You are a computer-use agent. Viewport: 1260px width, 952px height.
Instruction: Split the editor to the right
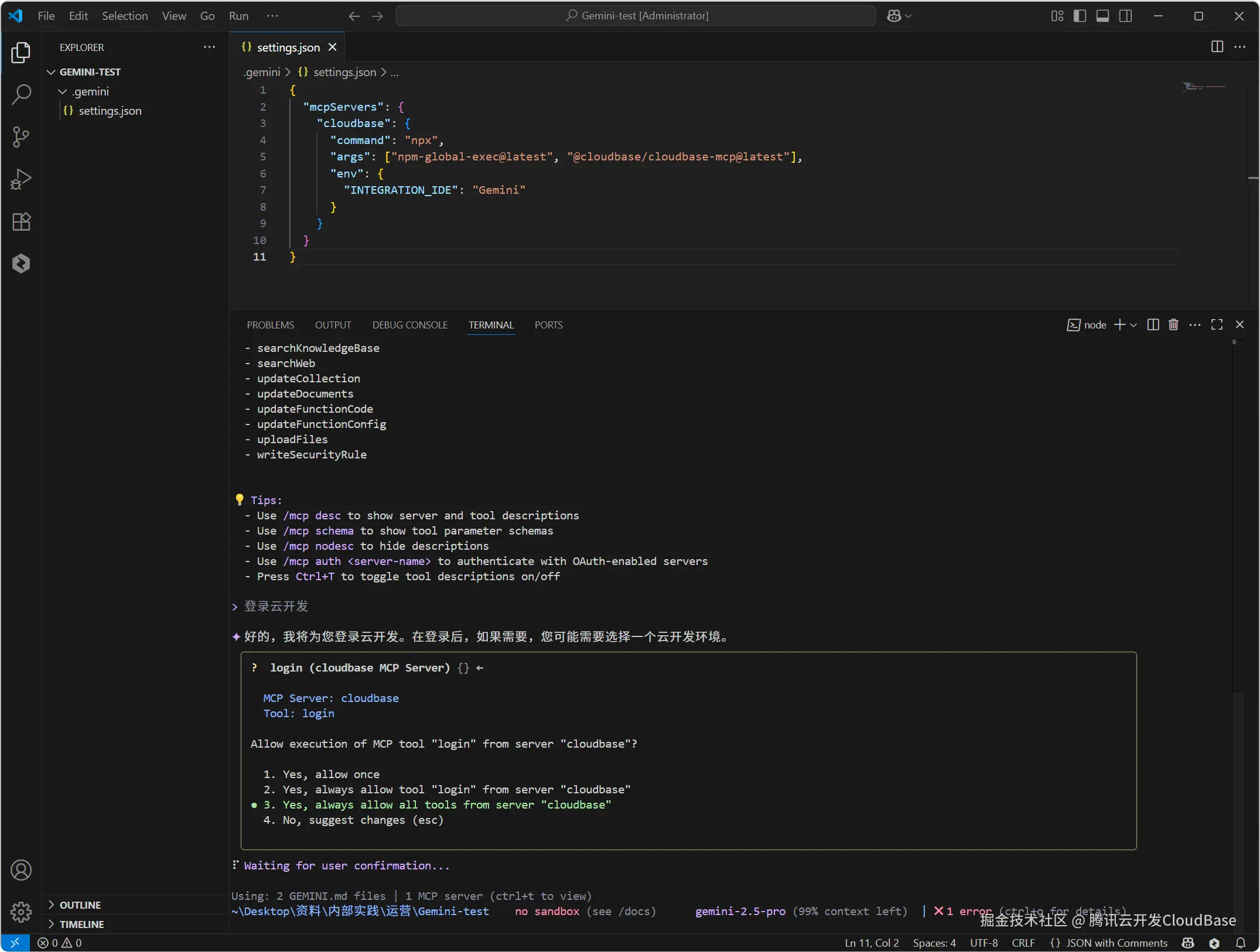pos(1217,47)
